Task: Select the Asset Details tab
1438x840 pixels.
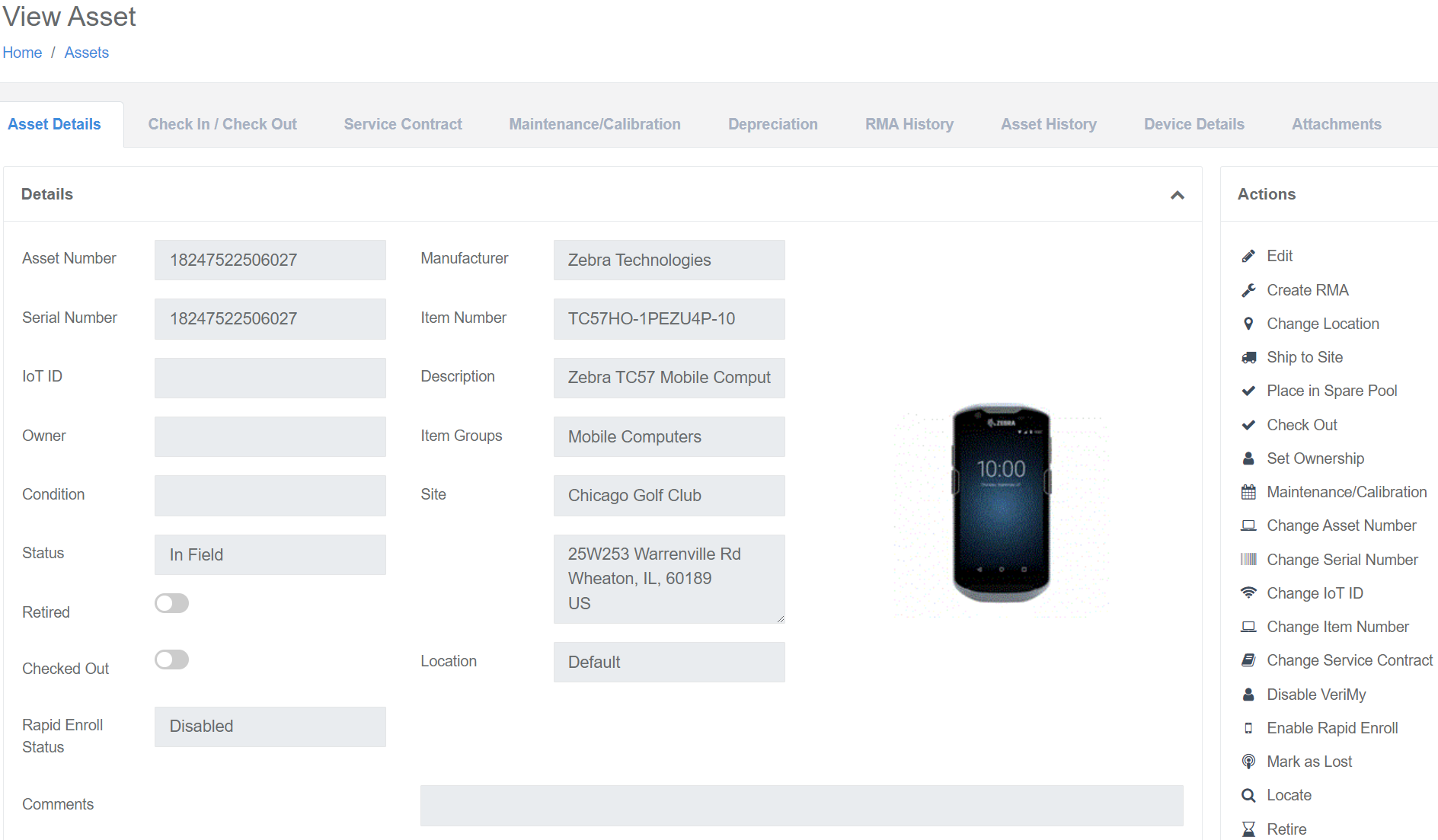Action: point(54,124)
